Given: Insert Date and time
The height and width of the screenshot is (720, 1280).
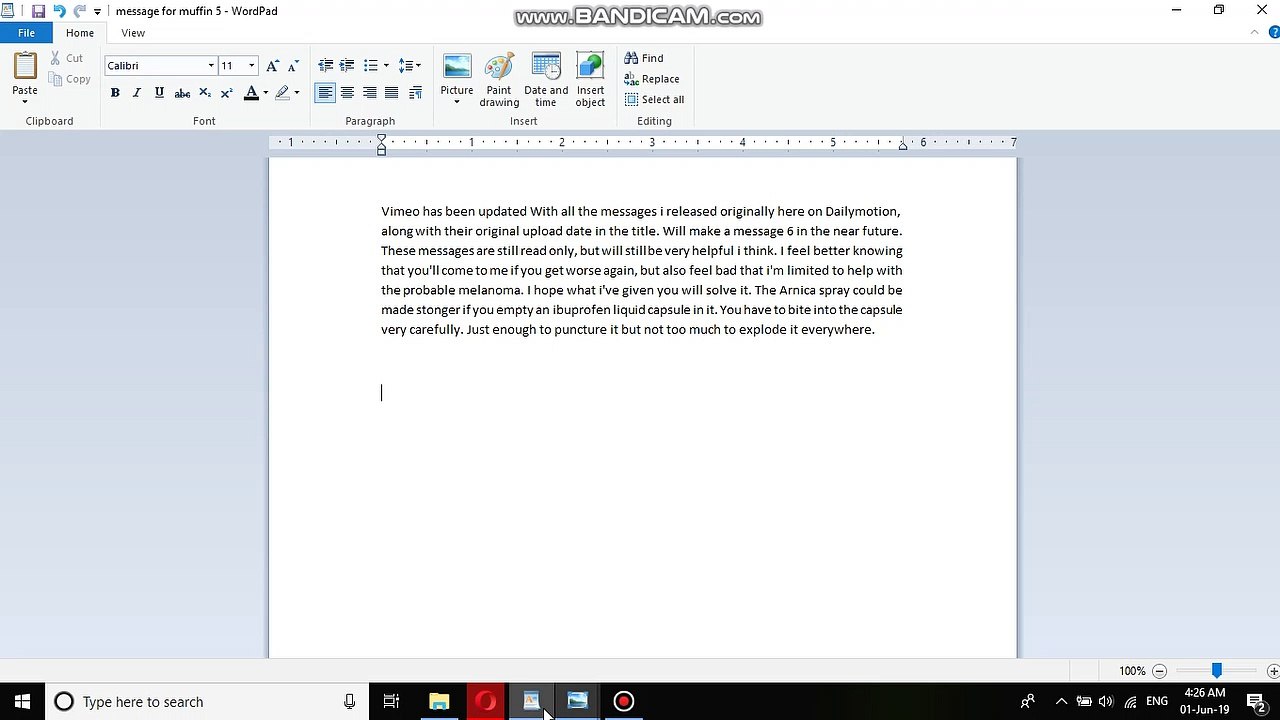Looking at the screenshot, I should point(546,80).
